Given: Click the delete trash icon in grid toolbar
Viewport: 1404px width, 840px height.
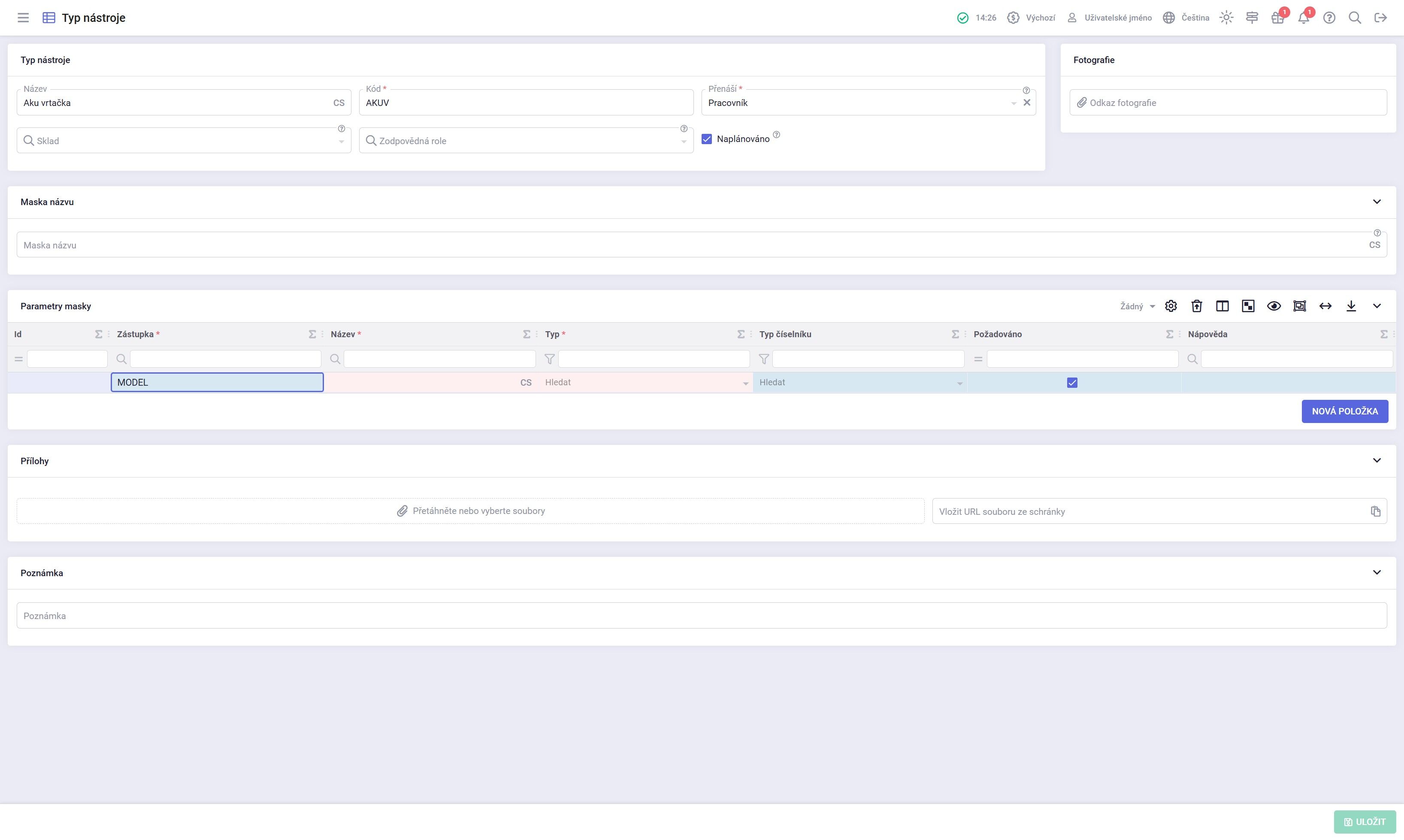Looking at the screenshot, I should pyautogui.click(x=1197, y=306).
